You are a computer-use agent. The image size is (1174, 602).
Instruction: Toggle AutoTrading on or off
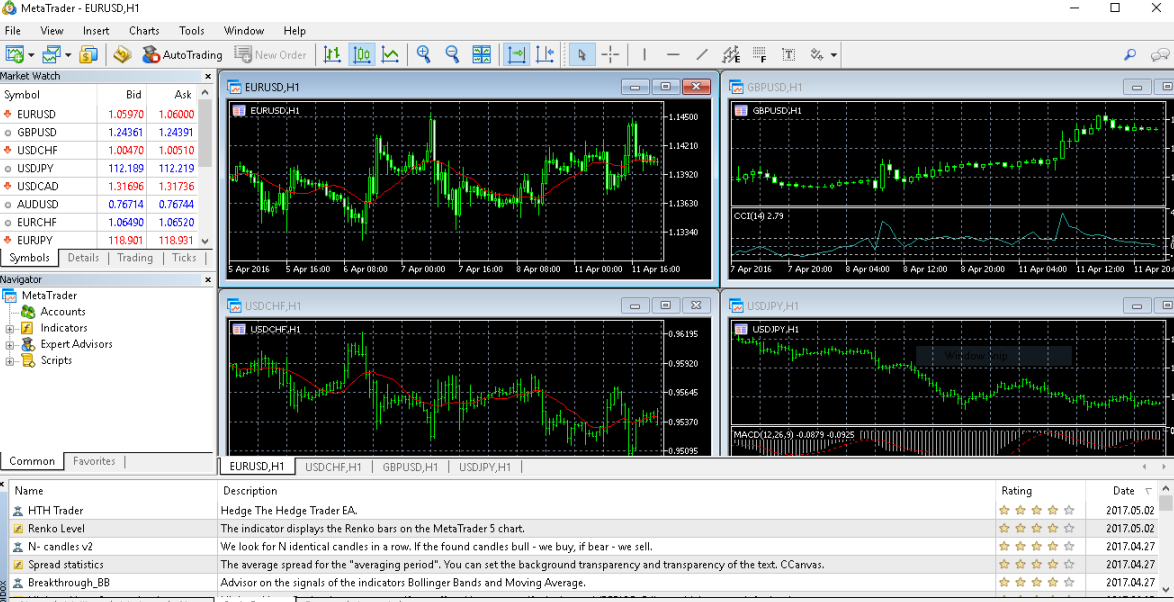[183, 55]
